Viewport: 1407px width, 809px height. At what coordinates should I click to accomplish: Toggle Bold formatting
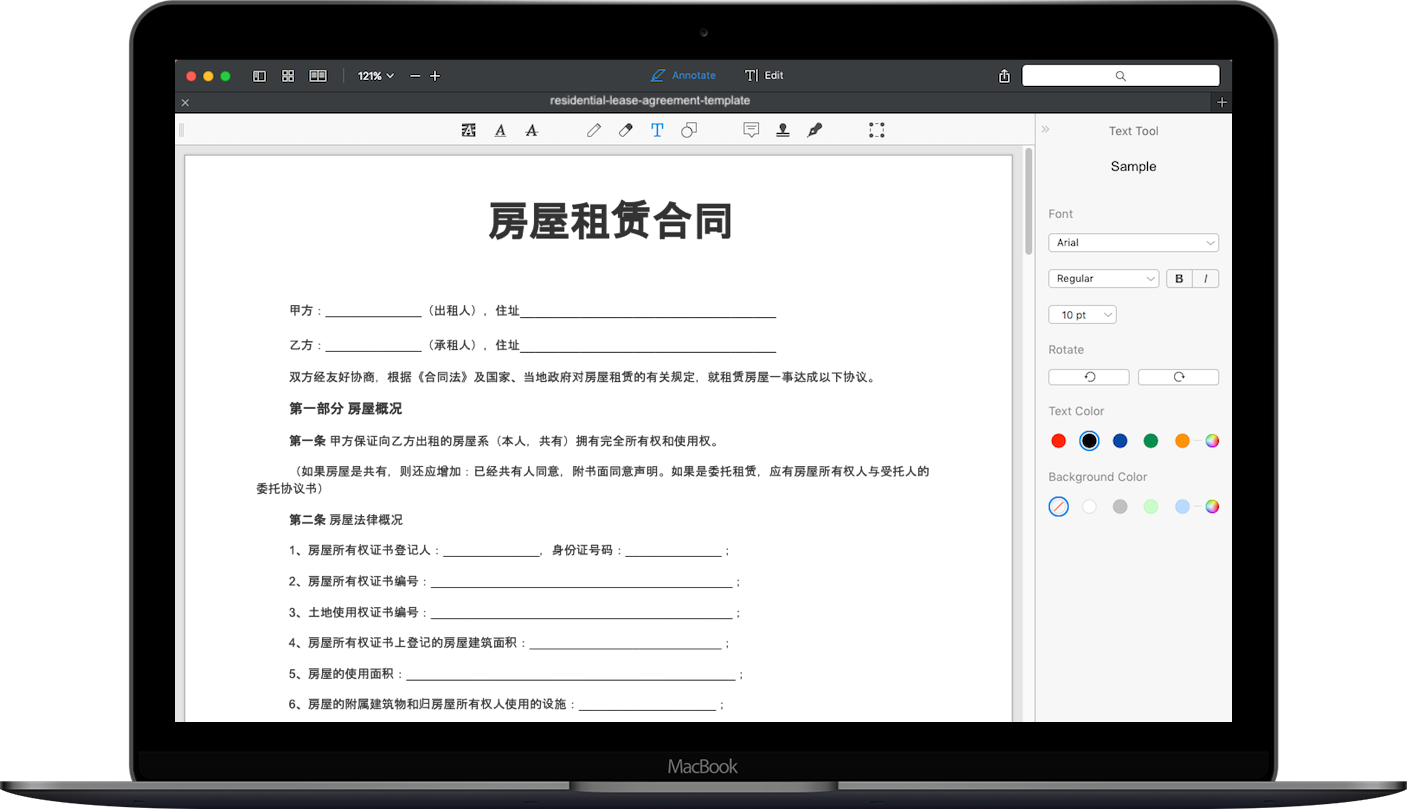pyautogui.click(x=1179, y=279)
